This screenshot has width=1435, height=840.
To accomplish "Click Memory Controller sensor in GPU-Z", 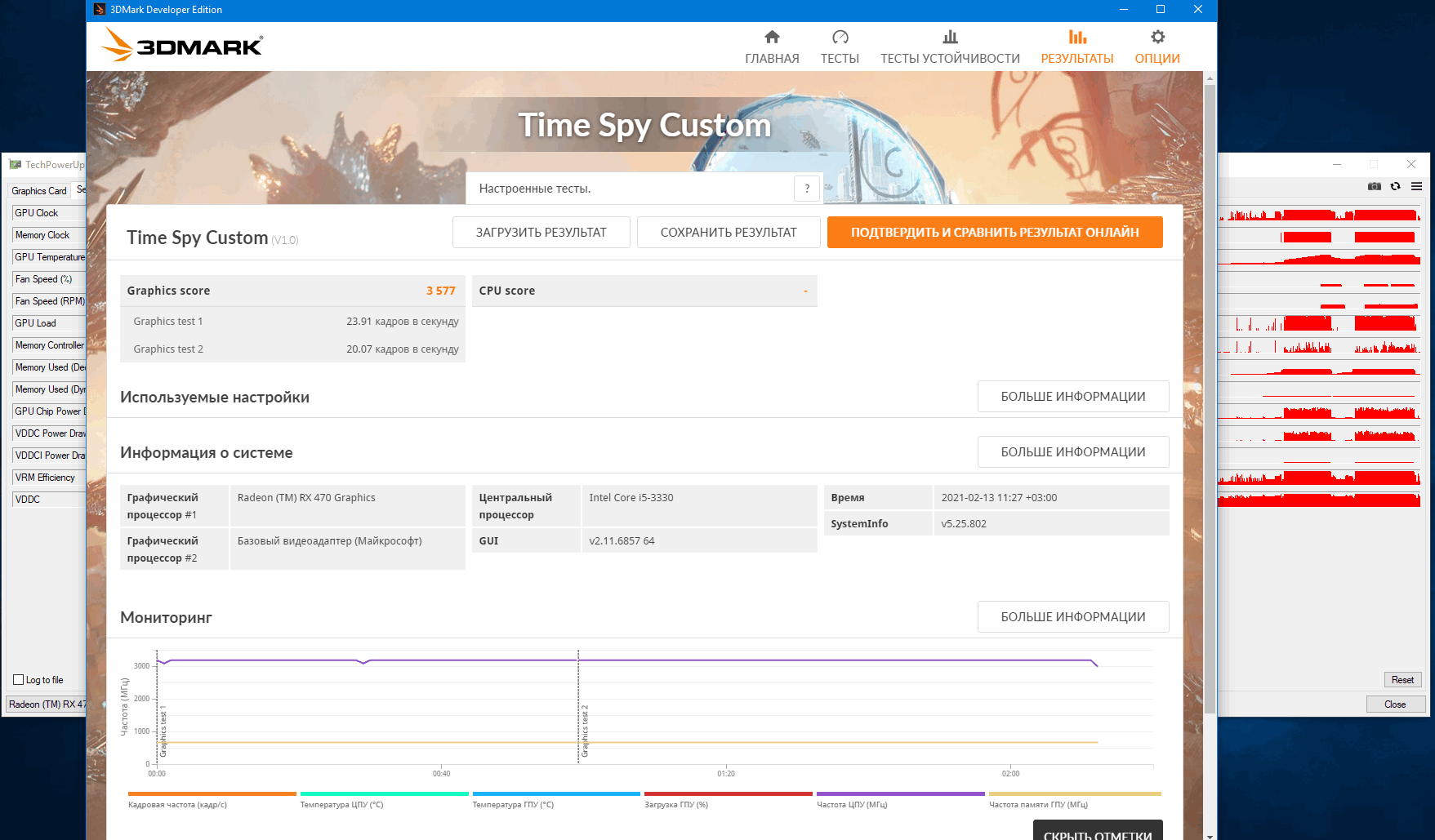I will coord(49,345).
